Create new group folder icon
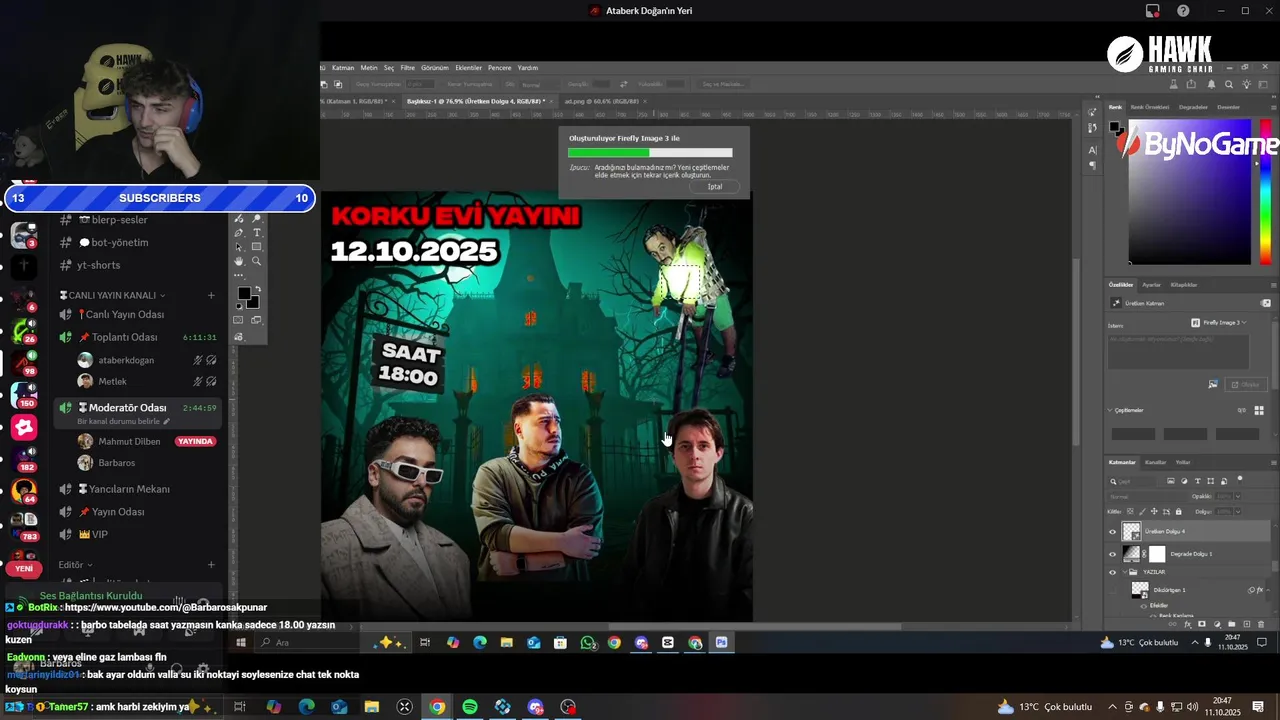1280x720 pixels. 1231,624
